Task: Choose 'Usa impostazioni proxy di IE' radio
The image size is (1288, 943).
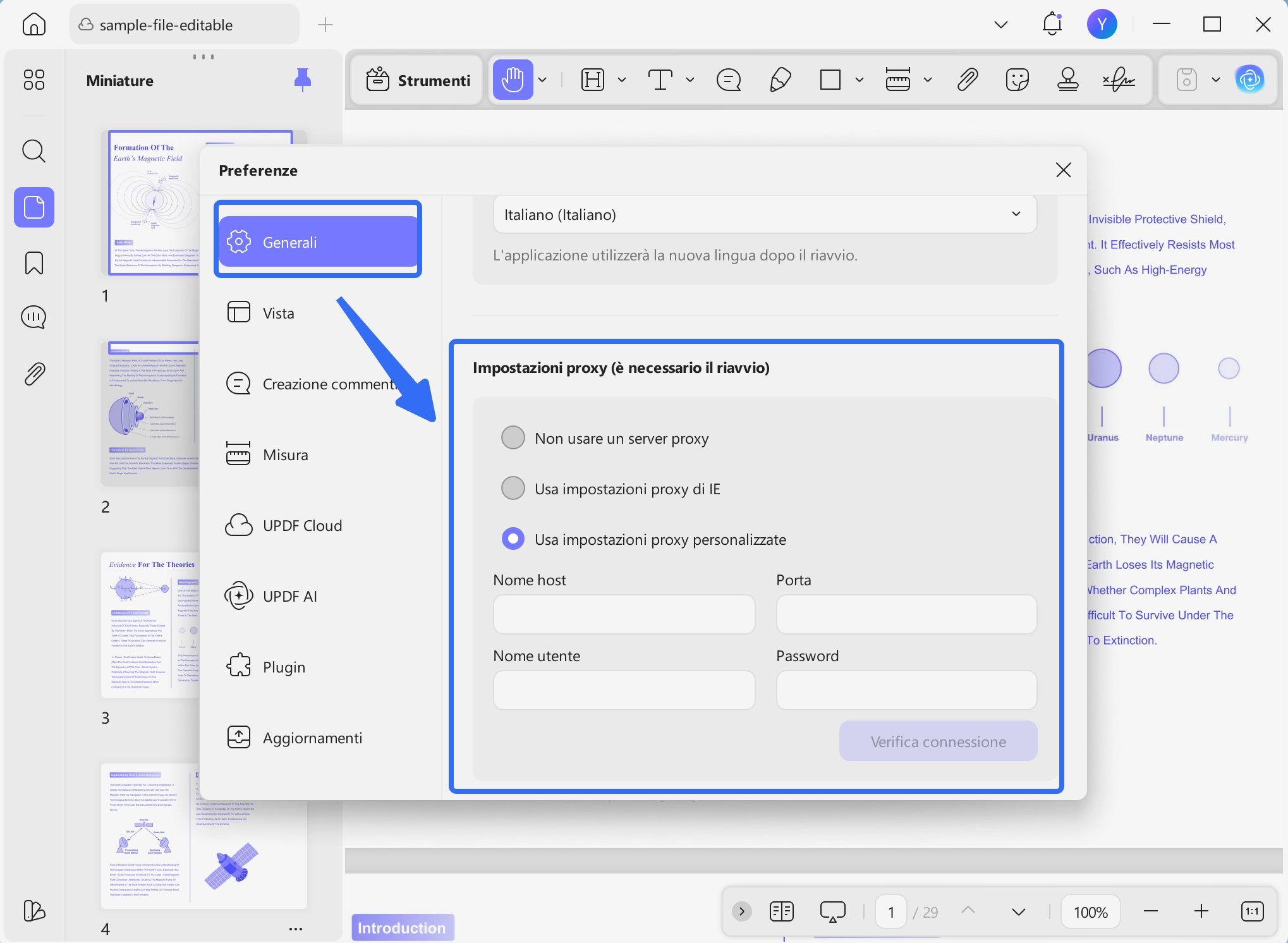Action: tap(513, 488)
